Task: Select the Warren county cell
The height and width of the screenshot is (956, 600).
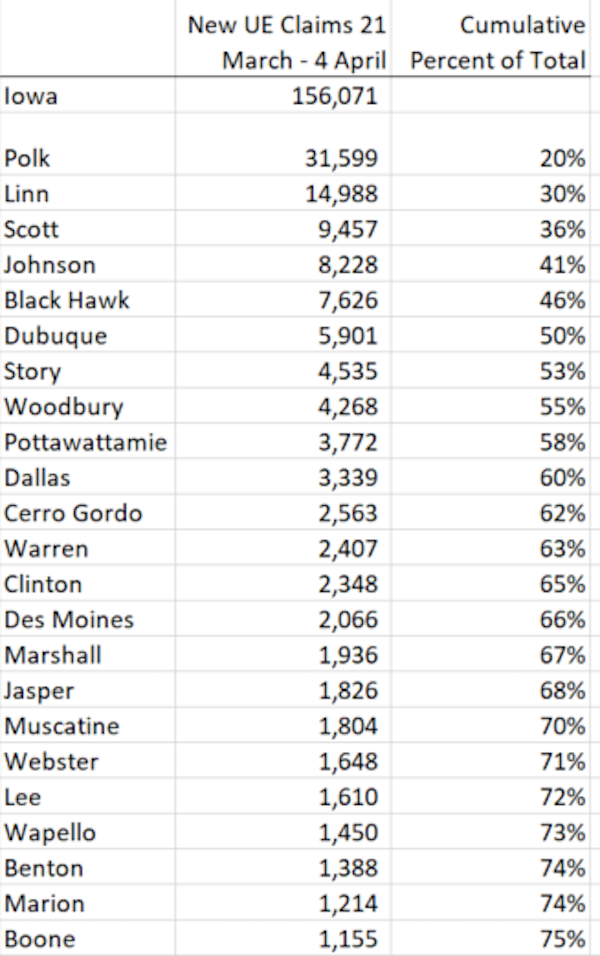Action: [x=88, y=548]
